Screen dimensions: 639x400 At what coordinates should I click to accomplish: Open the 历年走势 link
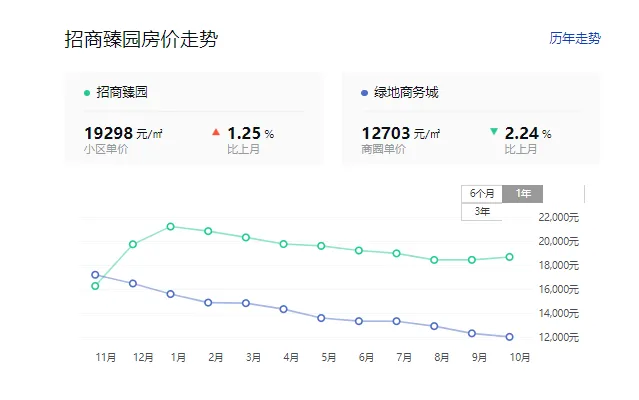[575, 38]
